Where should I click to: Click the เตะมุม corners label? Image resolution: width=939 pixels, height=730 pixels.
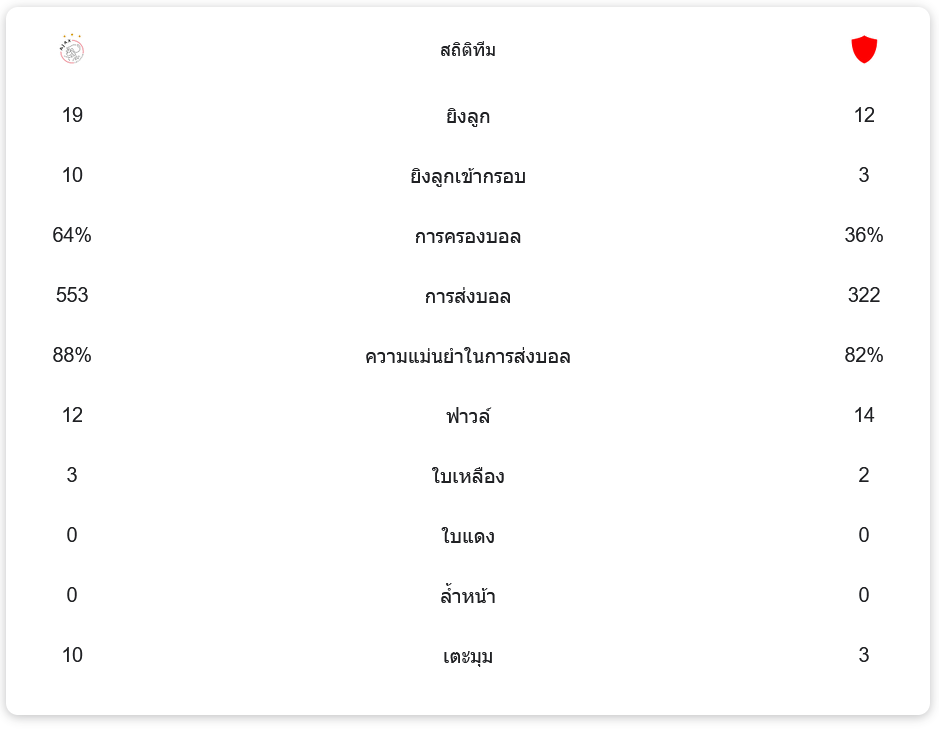[468, 656]
